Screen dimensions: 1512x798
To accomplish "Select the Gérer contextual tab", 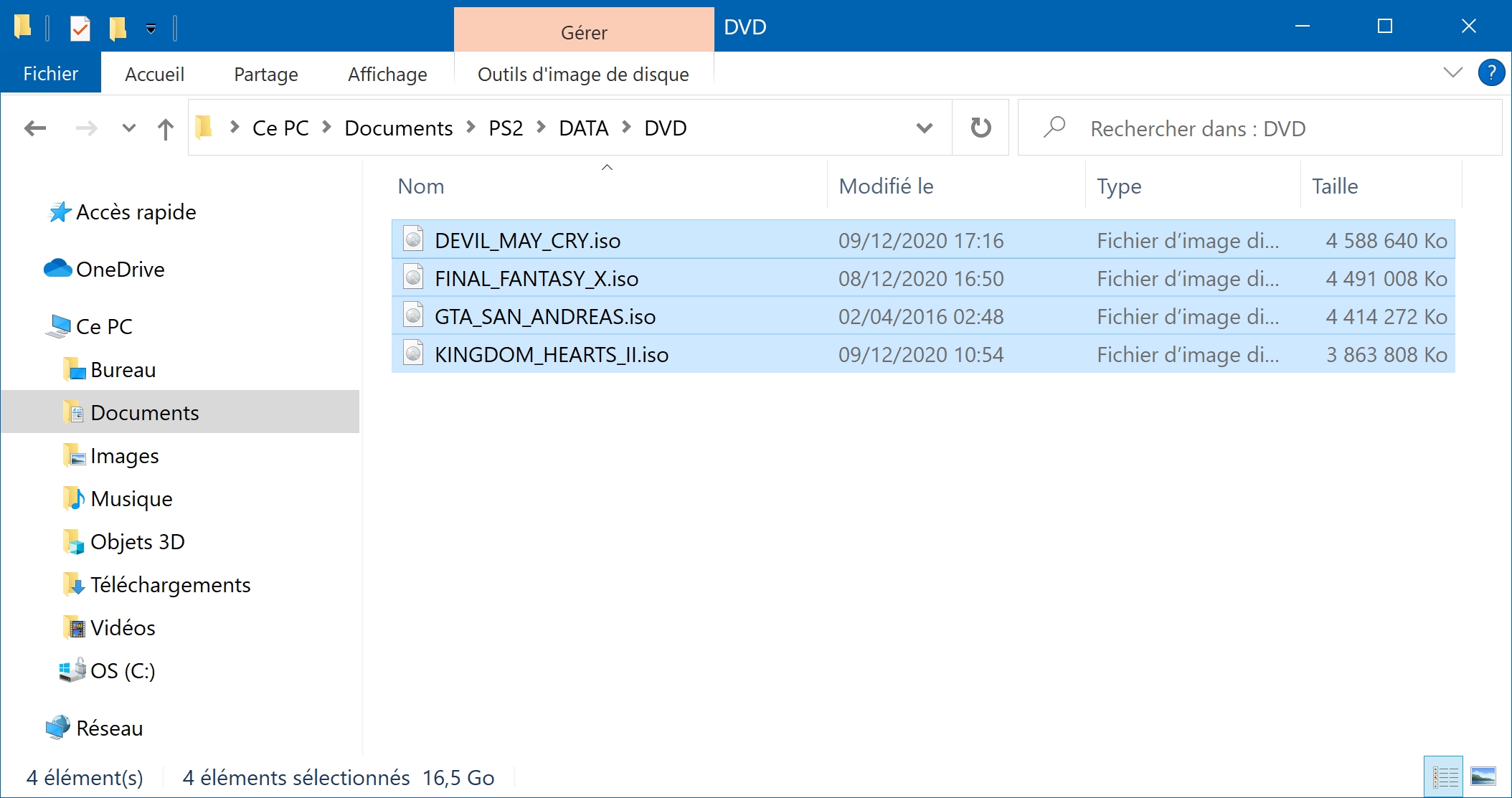I will [x=584, y=32].
